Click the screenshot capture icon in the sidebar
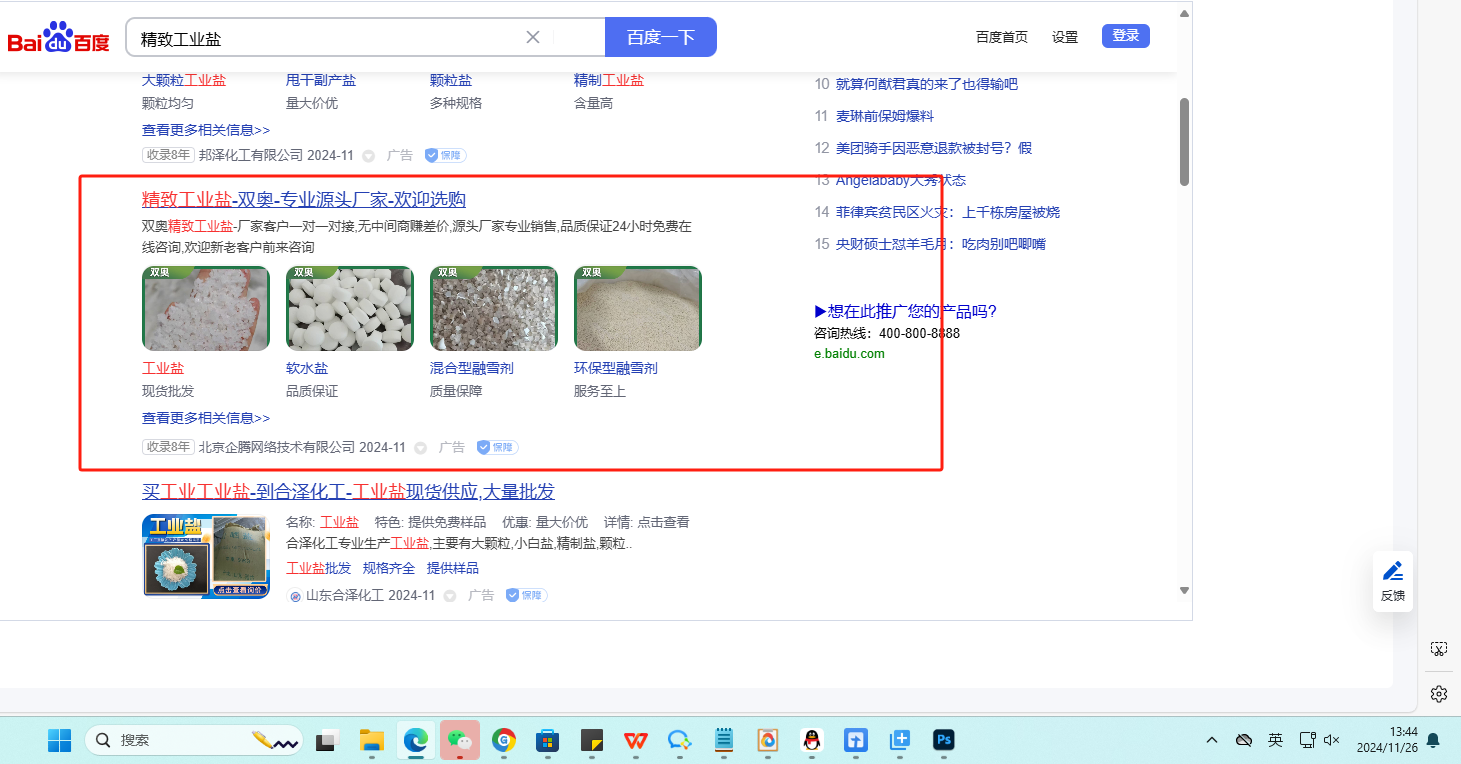Screen dimensions: 1461x764 tap(1439, 649)
